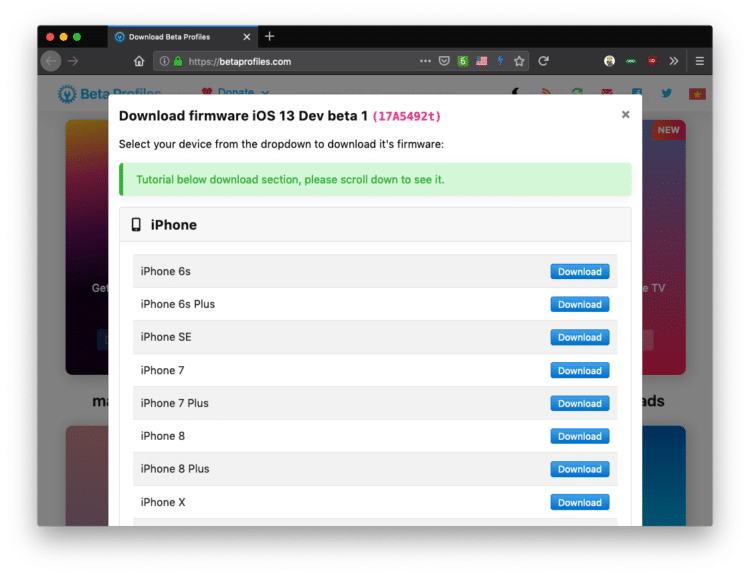Image resolution: width=750 pixels, height=575 pixels.
Task: Download firmware for iPhone X
Action: (580, 502)
